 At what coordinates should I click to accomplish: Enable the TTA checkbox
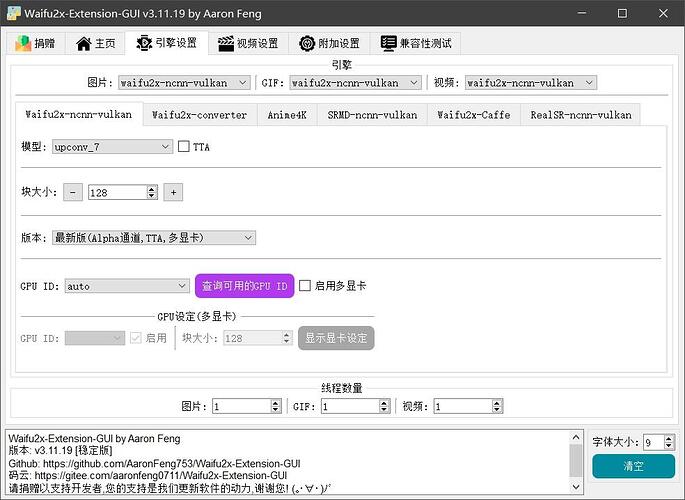184,146
